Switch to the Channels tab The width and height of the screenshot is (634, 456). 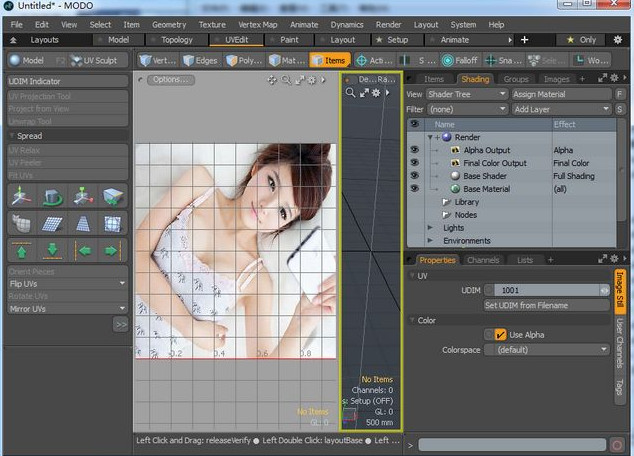point(483,260)
